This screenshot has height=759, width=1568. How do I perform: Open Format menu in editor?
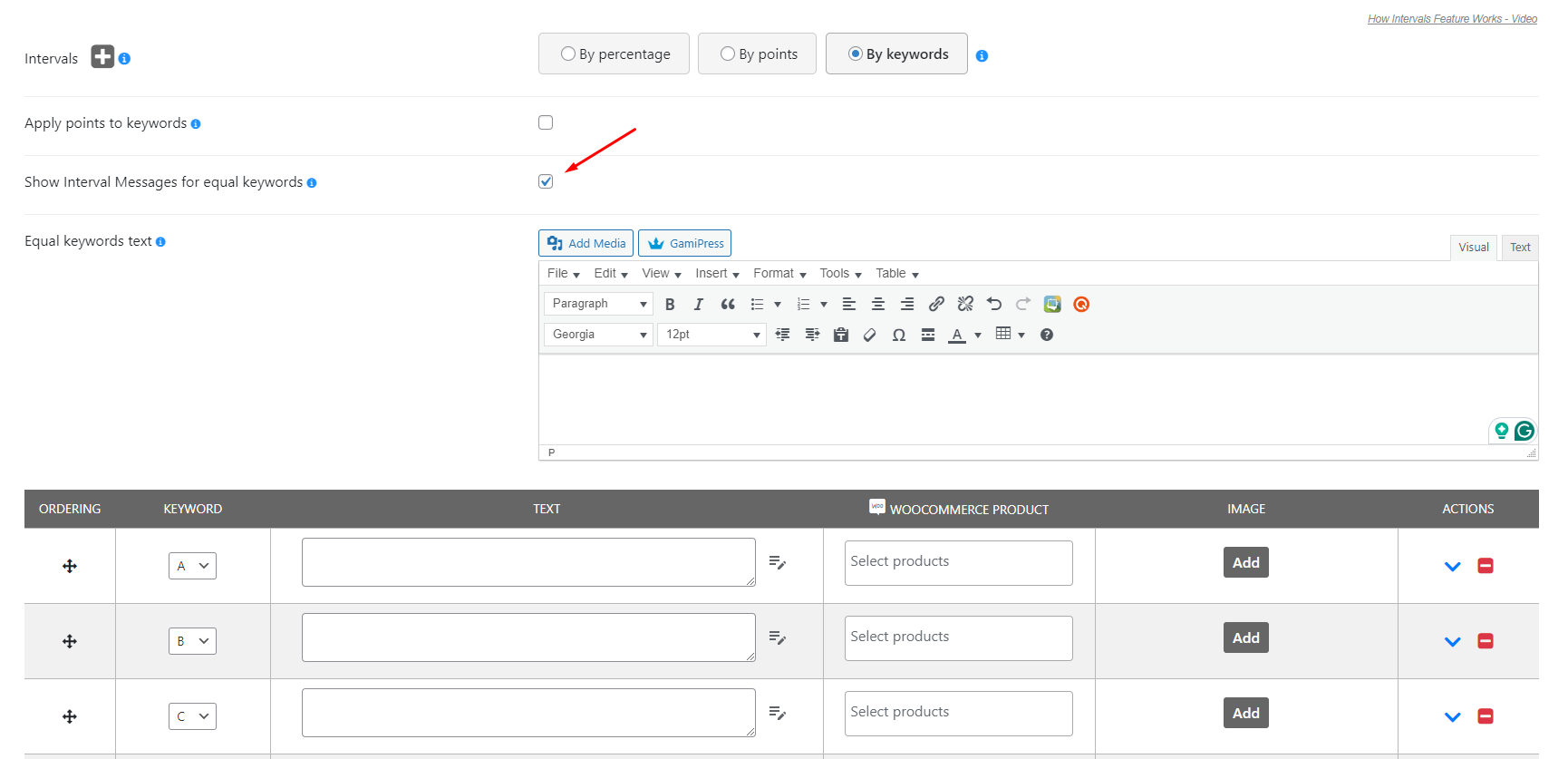pyautogui.click(x=779, y=274)
